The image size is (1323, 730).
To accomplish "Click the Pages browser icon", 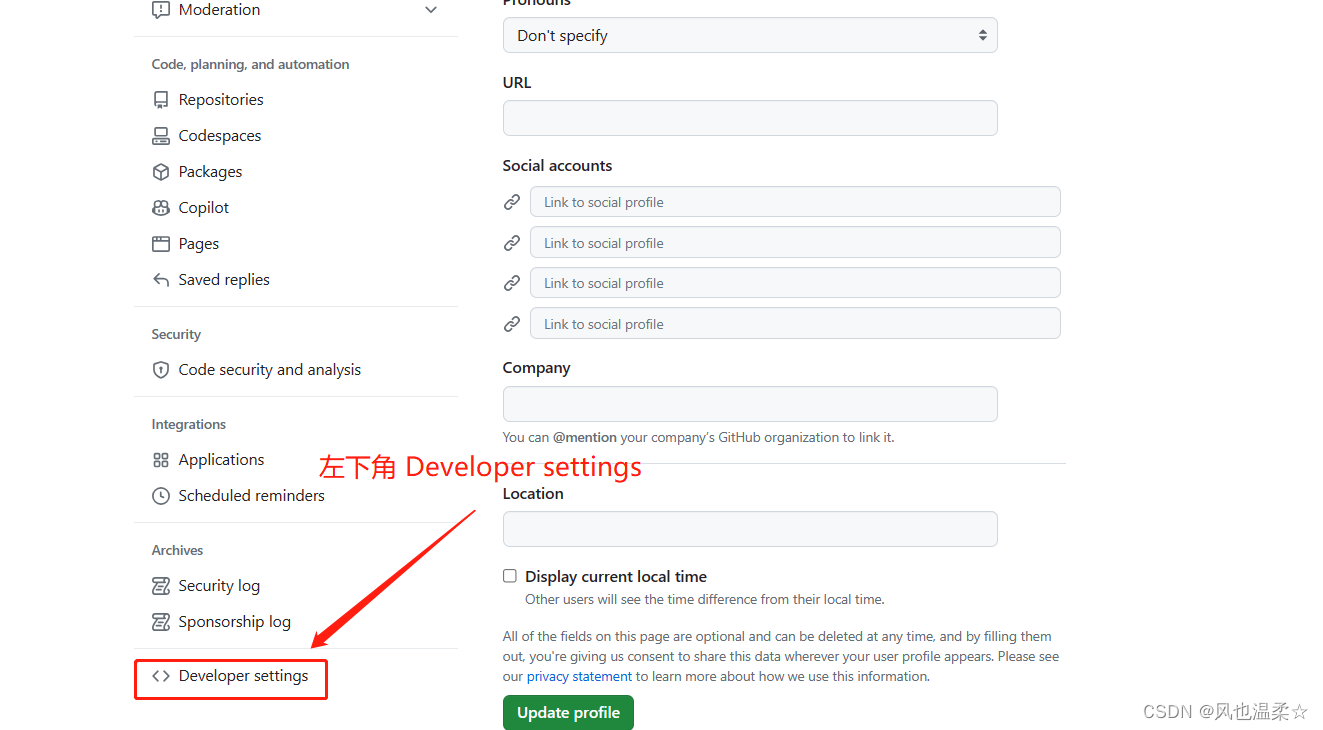I will (161, 244).
